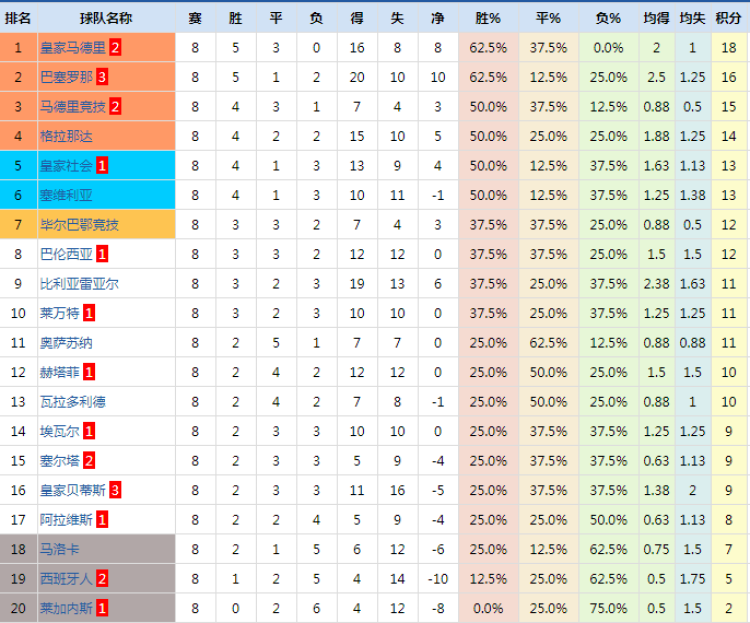
Task: Click the red card badge beside 皇家马德里
Action: click(x=116, y=47)
